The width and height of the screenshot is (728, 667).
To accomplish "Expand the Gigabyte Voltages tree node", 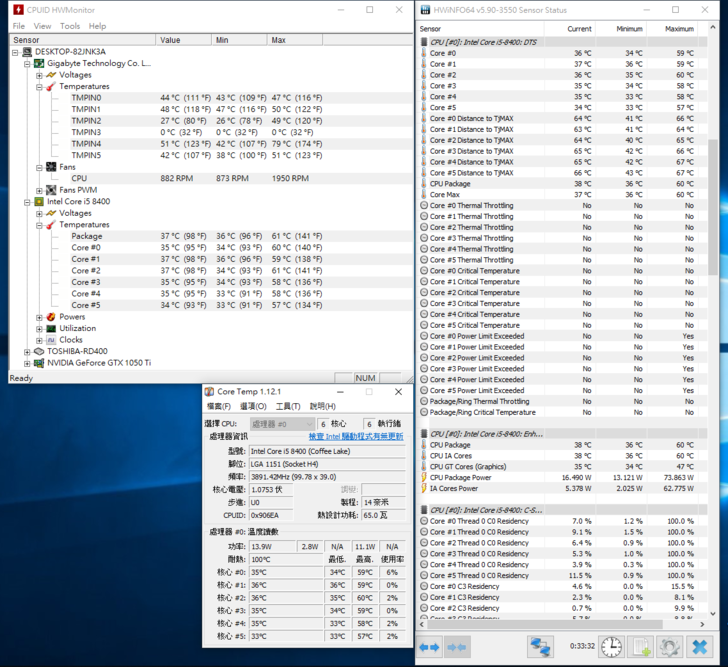I will pyautogui.click(x=39, y=75).
